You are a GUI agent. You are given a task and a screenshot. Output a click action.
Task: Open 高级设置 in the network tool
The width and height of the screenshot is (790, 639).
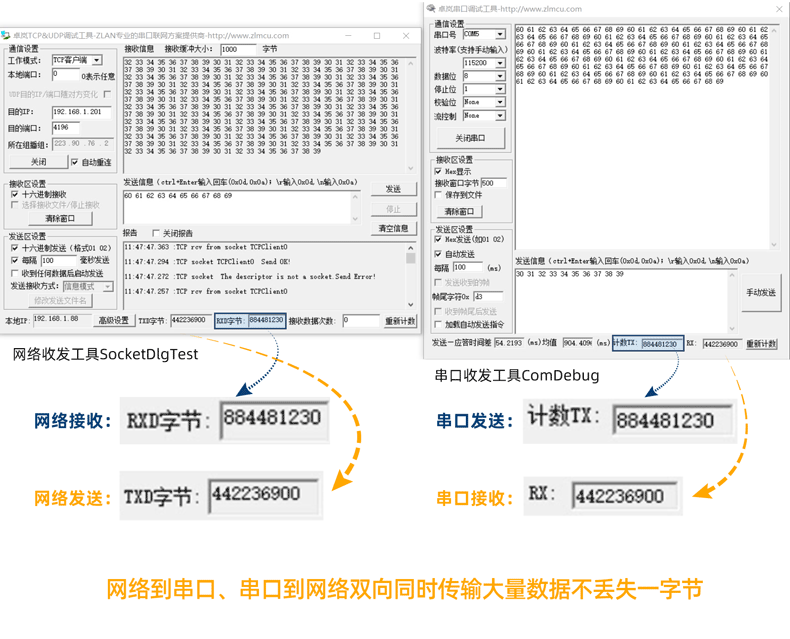113,321
